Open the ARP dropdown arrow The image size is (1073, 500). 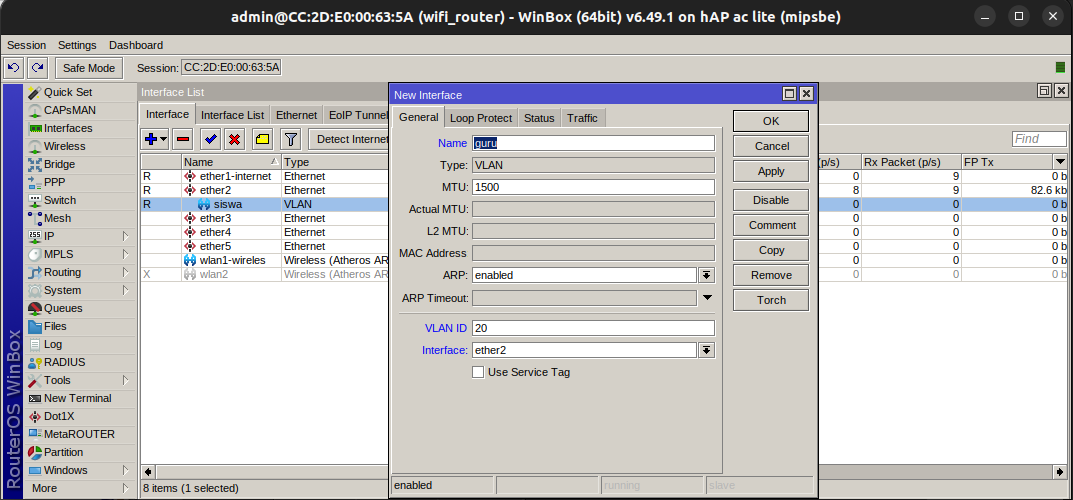point(706,275)
